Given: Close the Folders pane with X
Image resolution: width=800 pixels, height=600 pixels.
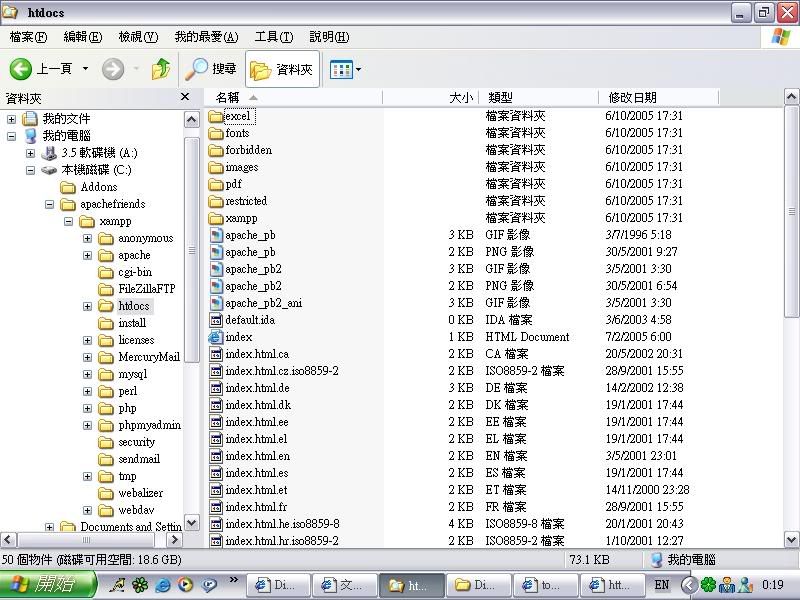Looking at the screenshot, I should [185, 97].
